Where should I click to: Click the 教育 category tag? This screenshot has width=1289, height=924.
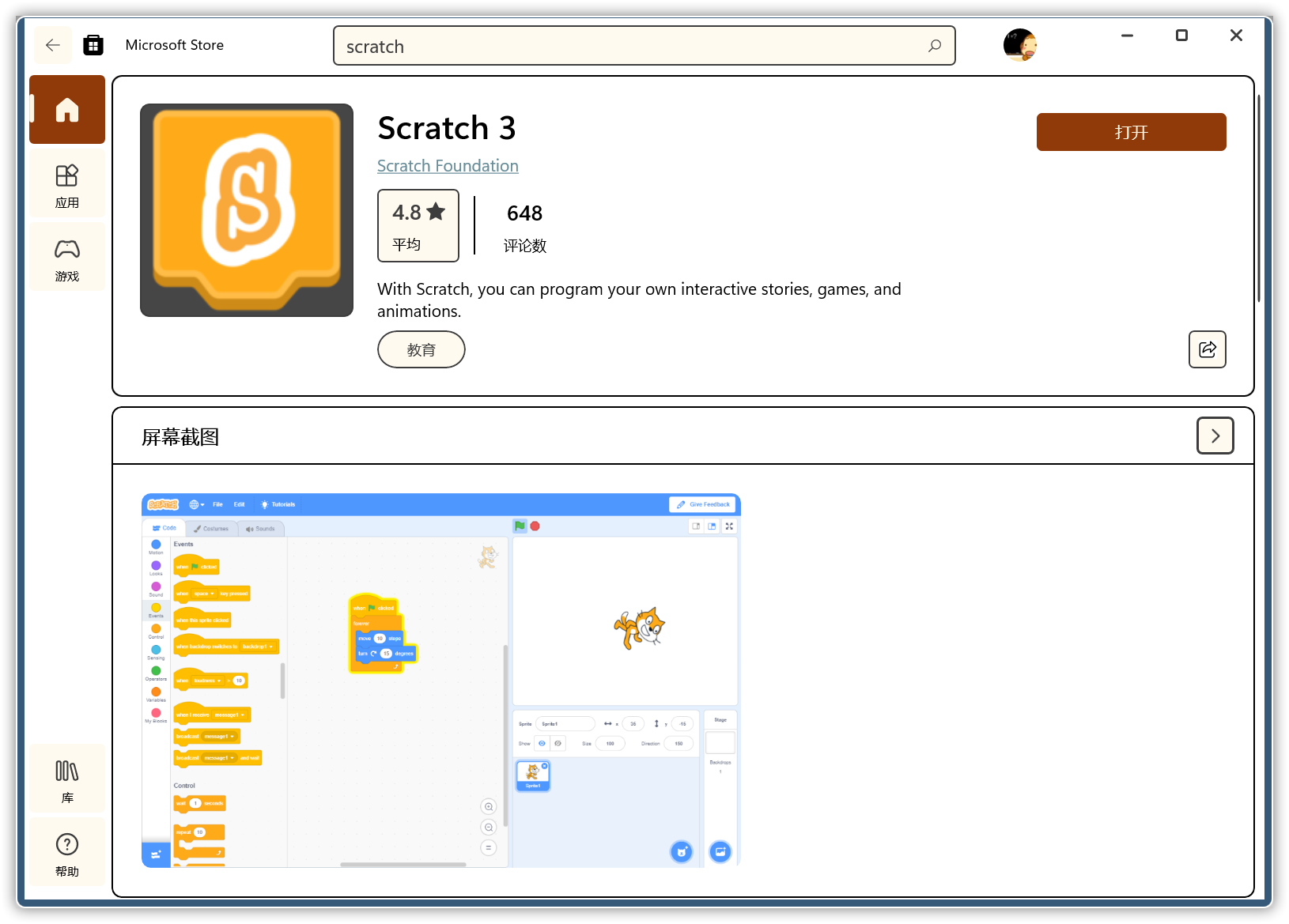[421, 349]
